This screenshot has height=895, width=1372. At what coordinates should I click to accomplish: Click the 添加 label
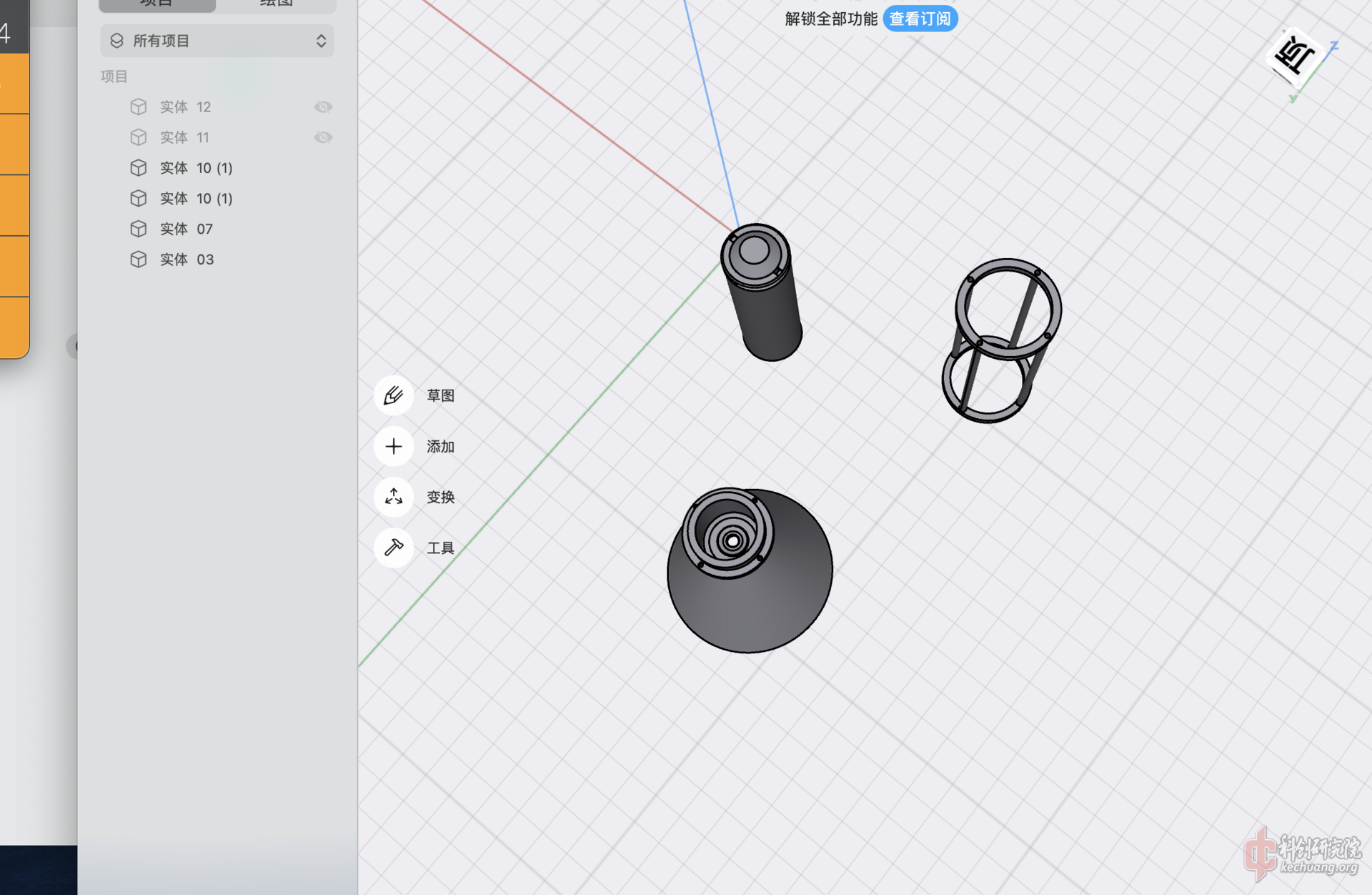click(441, 447)
